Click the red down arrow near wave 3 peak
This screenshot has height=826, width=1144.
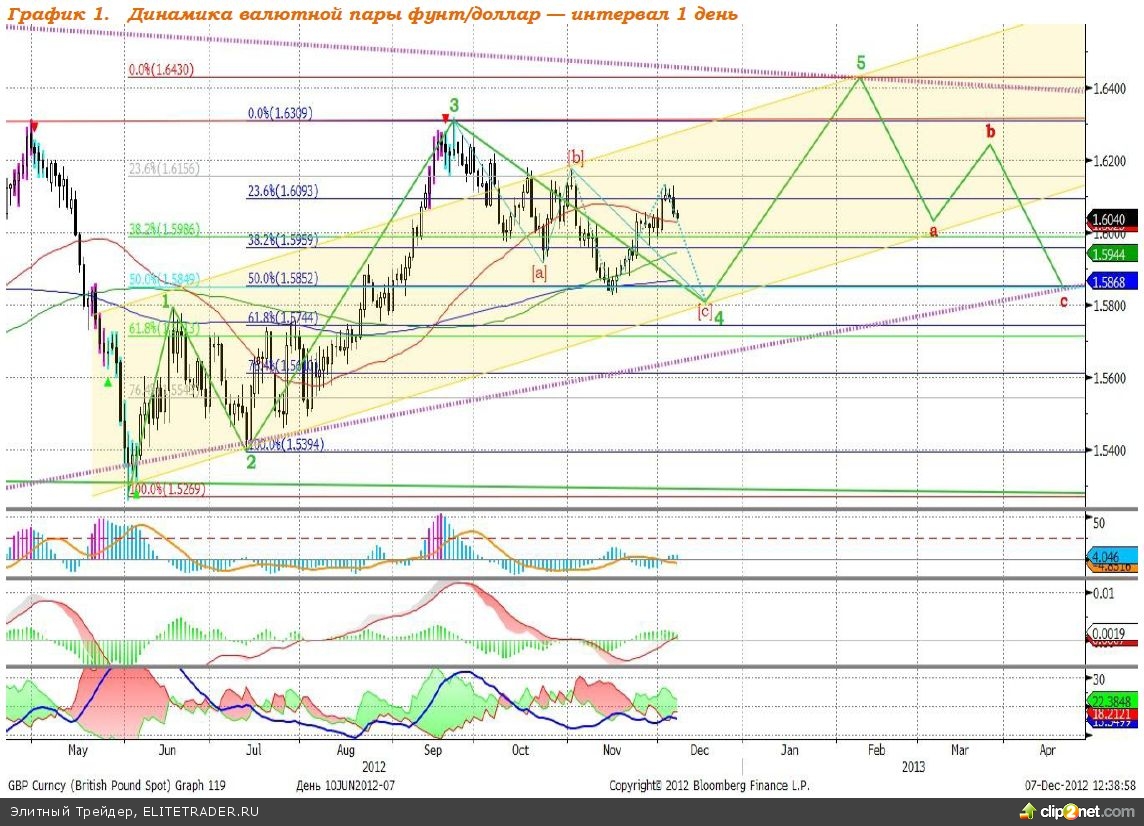tap(445, 118)
